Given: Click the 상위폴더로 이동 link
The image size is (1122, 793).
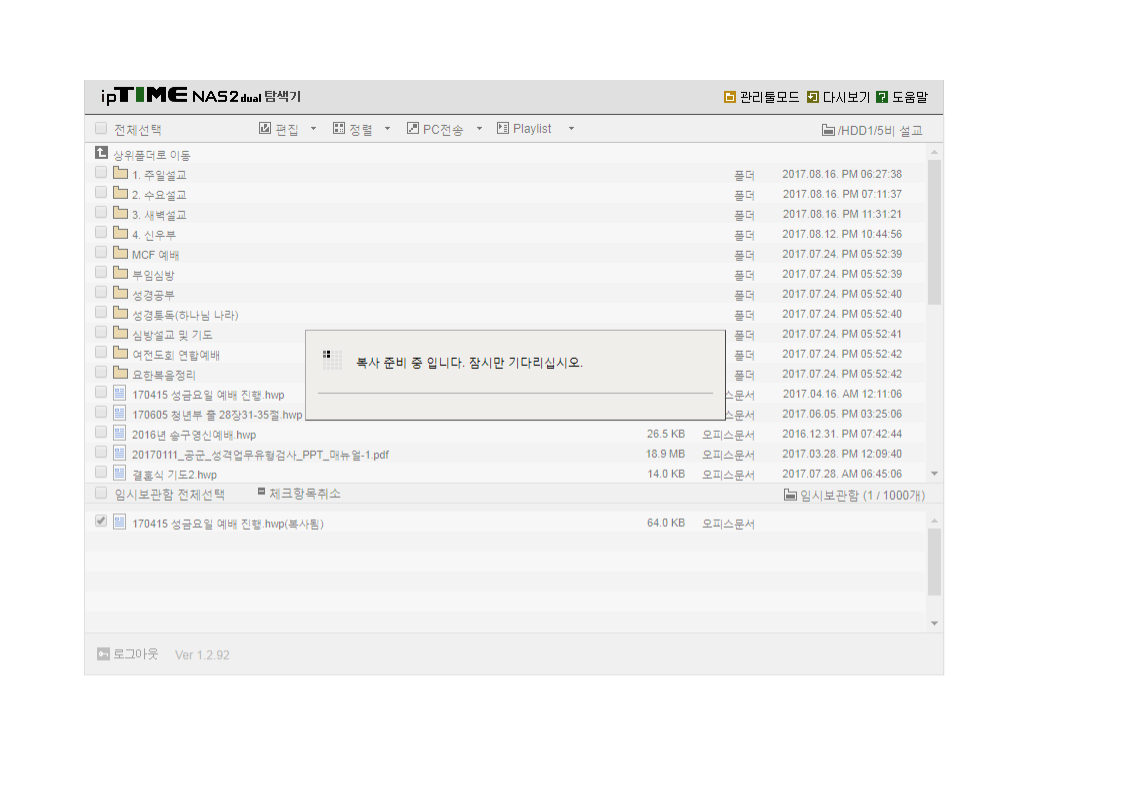Looking at the screenshot, I should 152,155.
